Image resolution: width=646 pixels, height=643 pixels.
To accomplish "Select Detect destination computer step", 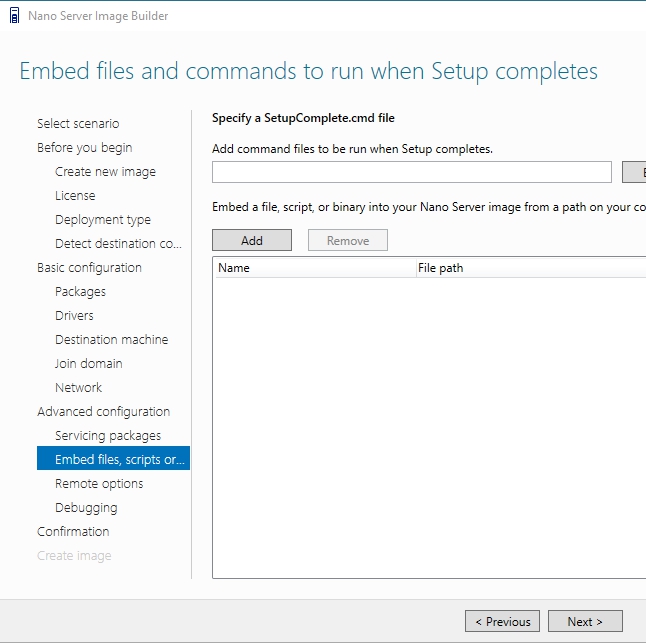I will coord(118,244).
